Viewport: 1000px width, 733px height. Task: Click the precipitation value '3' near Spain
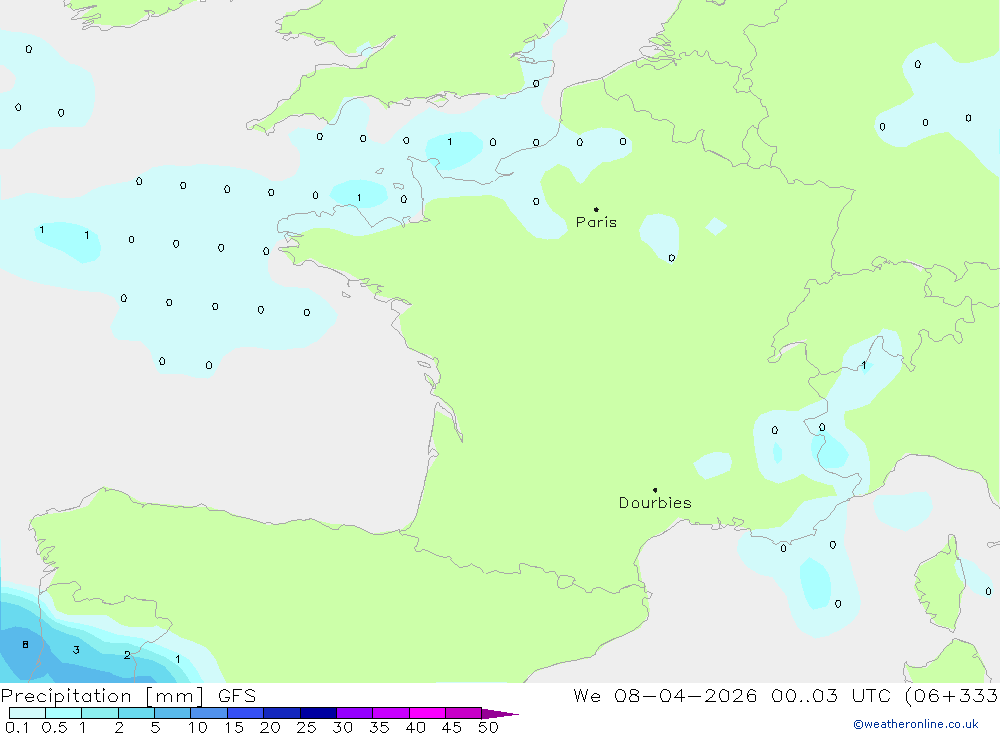coord(76,650)
